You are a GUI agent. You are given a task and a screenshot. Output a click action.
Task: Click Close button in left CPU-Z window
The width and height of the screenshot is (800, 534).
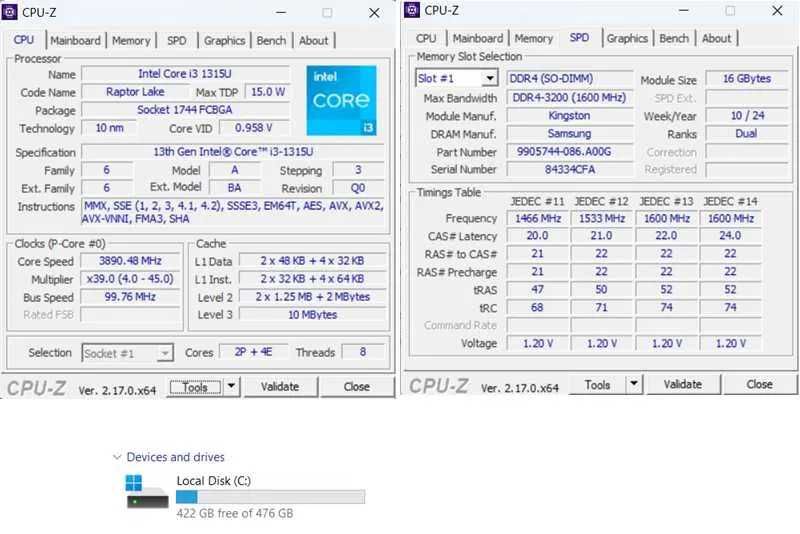coord(357,387)
